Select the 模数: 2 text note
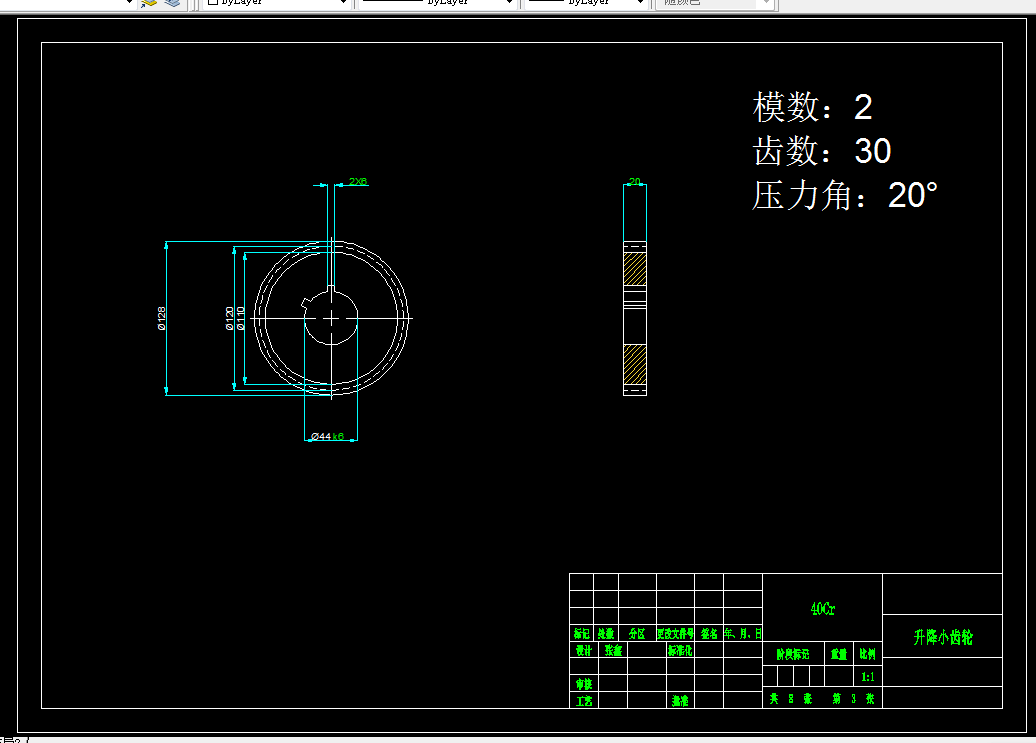Viewport: 1036px width, 743px height. point(813,106)
